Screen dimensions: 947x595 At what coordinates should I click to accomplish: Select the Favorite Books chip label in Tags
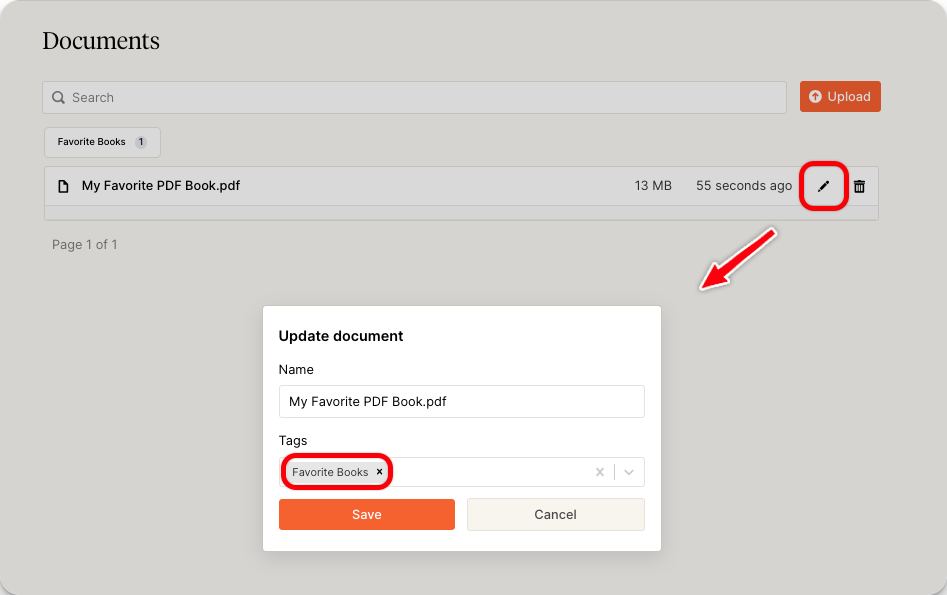(330, 472)
